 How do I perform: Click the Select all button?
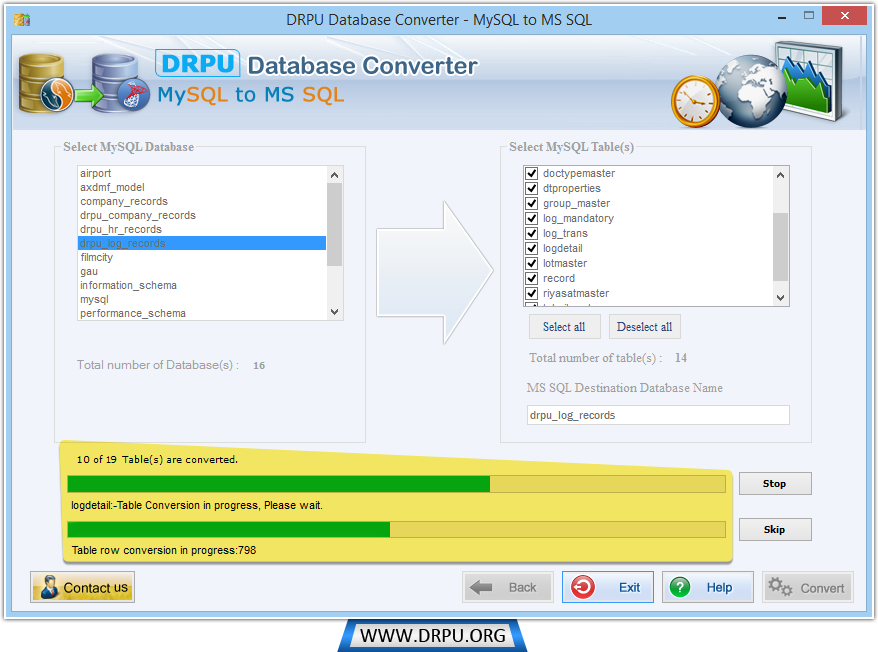click(564, 327)
